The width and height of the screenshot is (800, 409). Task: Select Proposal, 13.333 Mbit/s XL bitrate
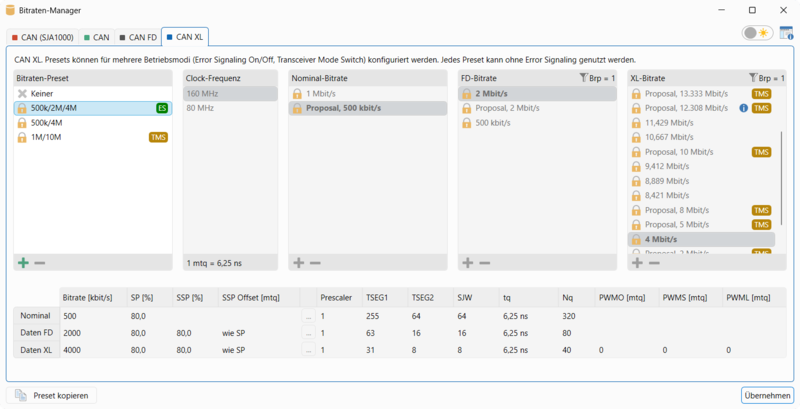point(702,94)
